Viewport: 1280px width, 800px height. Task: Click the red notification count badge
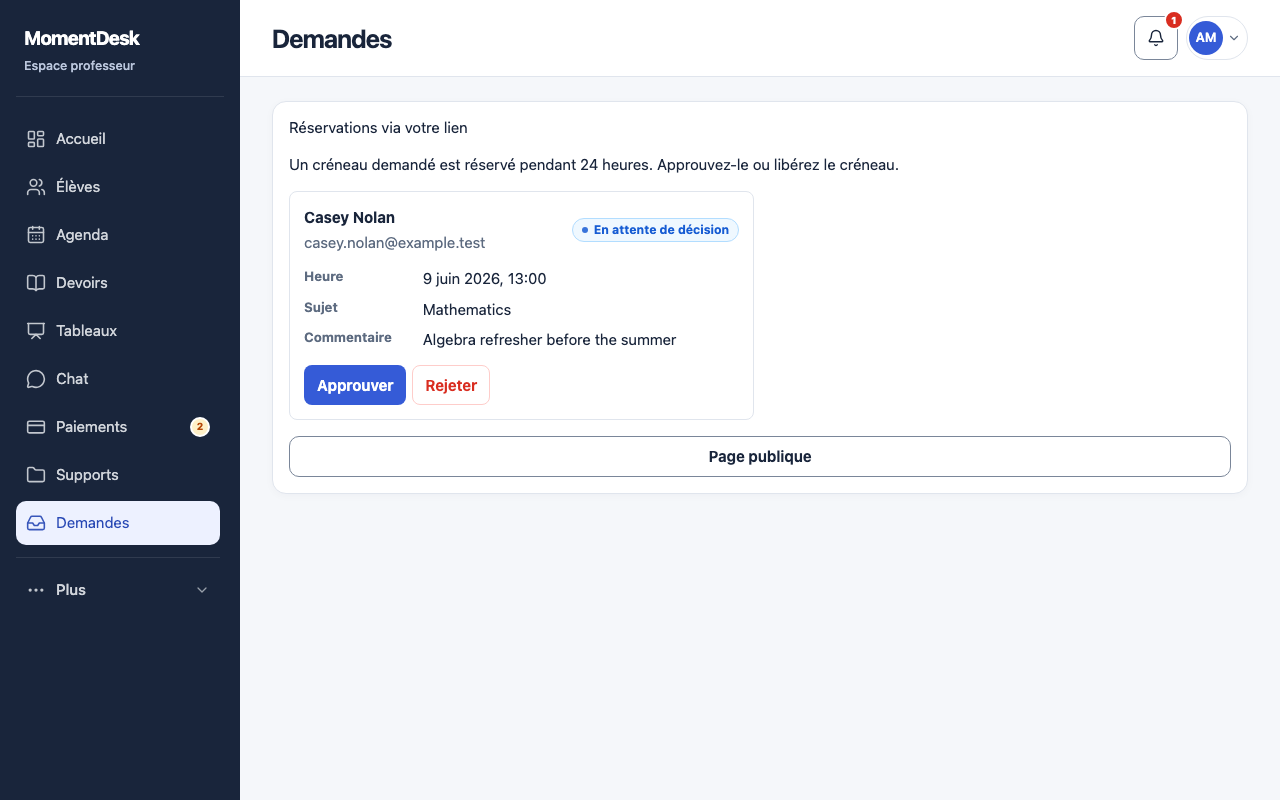[1174, 20]
